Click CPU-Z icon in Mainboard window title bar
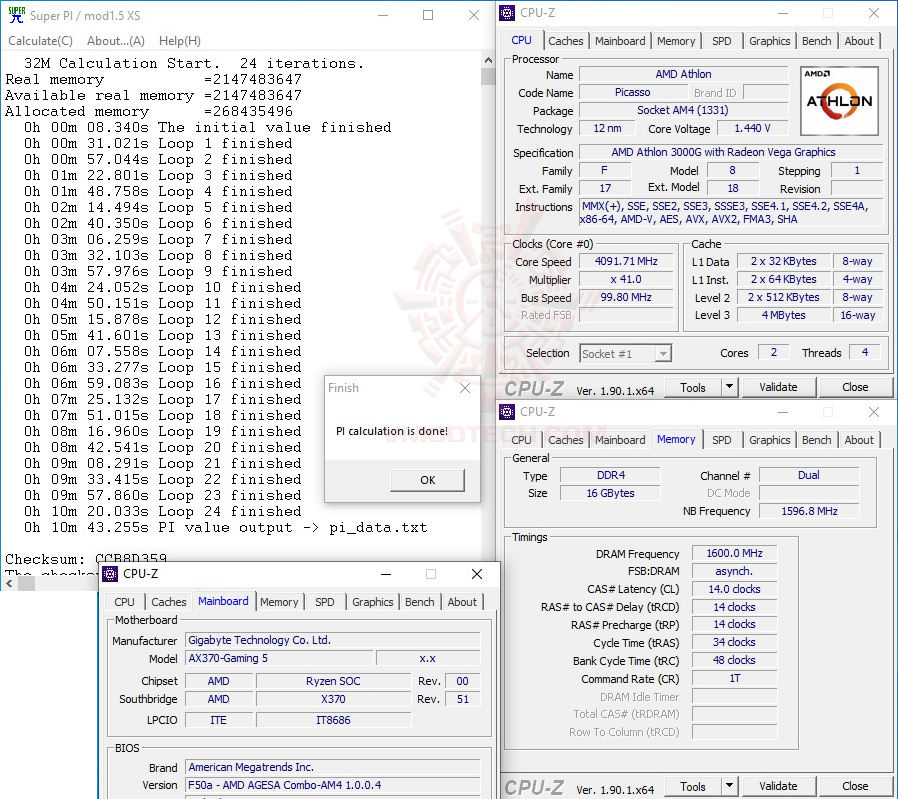Viewport: 898px width, 799px height. [x=110, y=573]
